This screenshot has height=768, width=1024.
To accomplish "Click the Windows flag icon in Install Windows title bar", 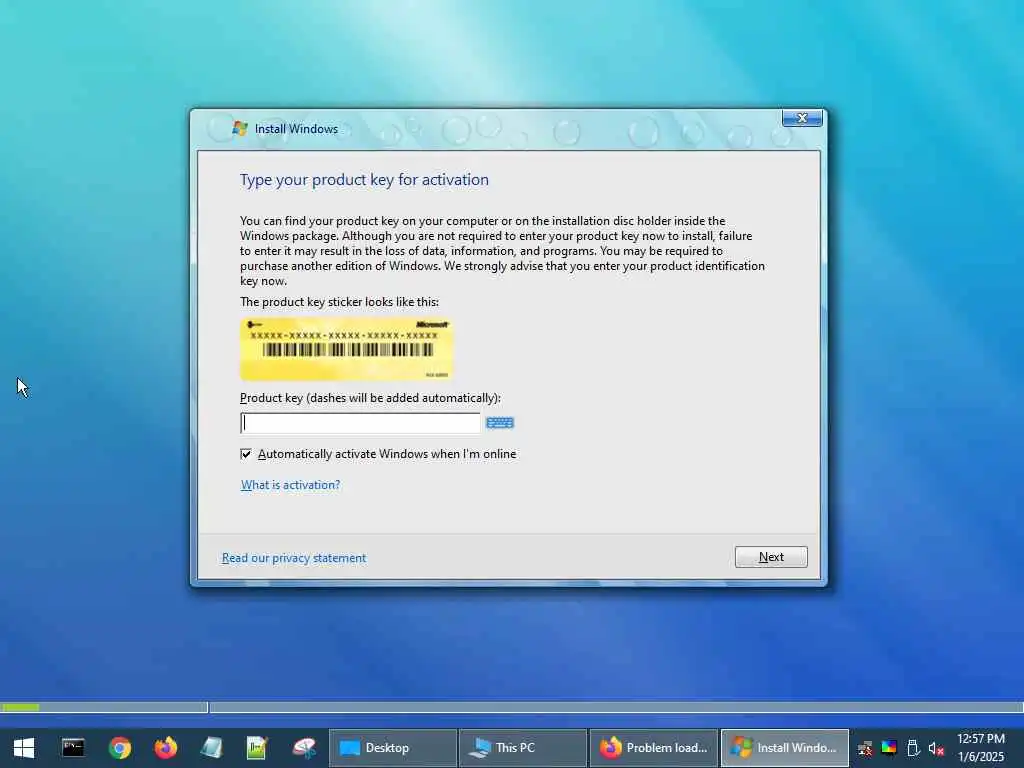I will click(x=240, y=129).
